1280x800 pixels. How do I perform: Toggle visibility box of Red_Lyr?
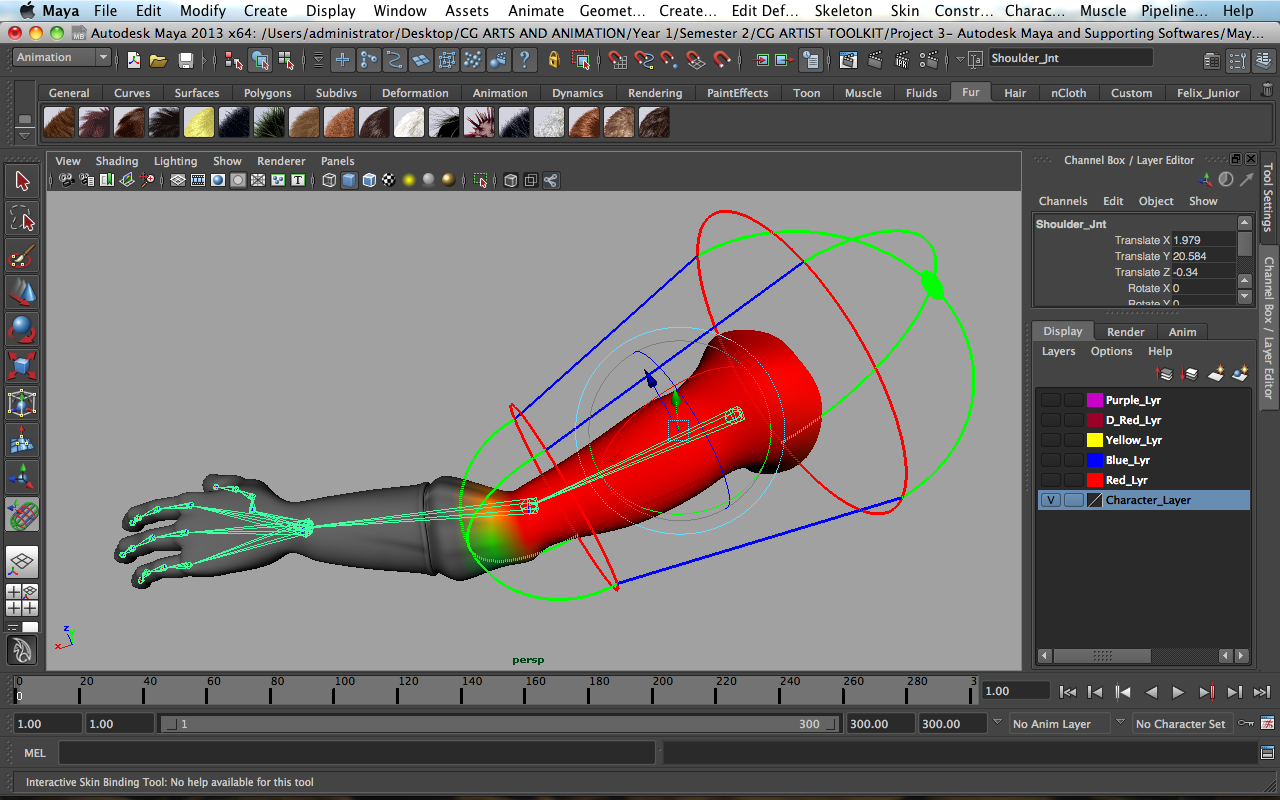[x=1050, y=480]
